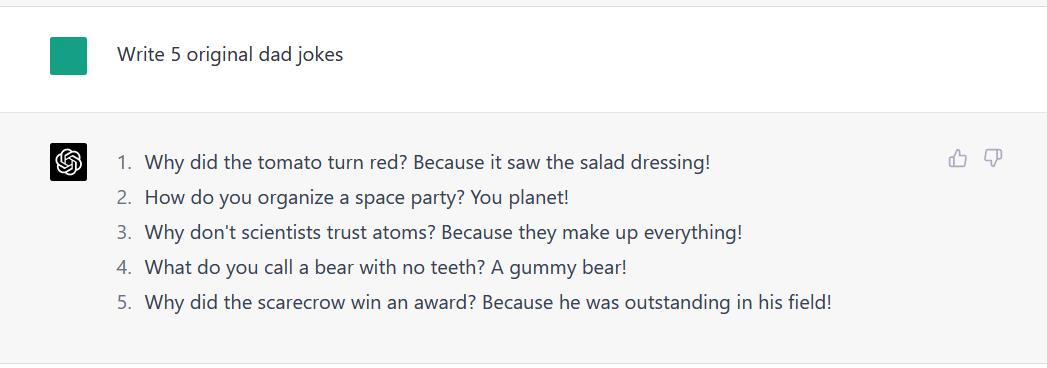Click list number 1 marker
The width and height of the screenshot is (1047, 368).
125,162
